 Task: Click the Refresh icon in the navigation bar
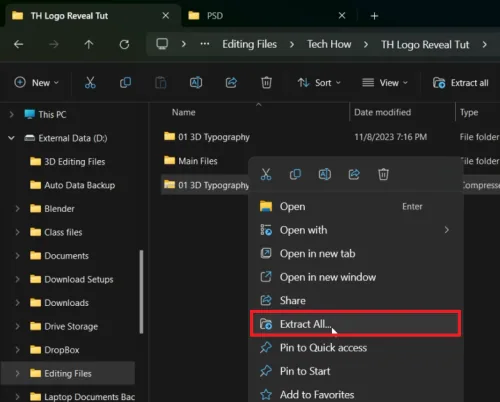click(x=124, y=44)
